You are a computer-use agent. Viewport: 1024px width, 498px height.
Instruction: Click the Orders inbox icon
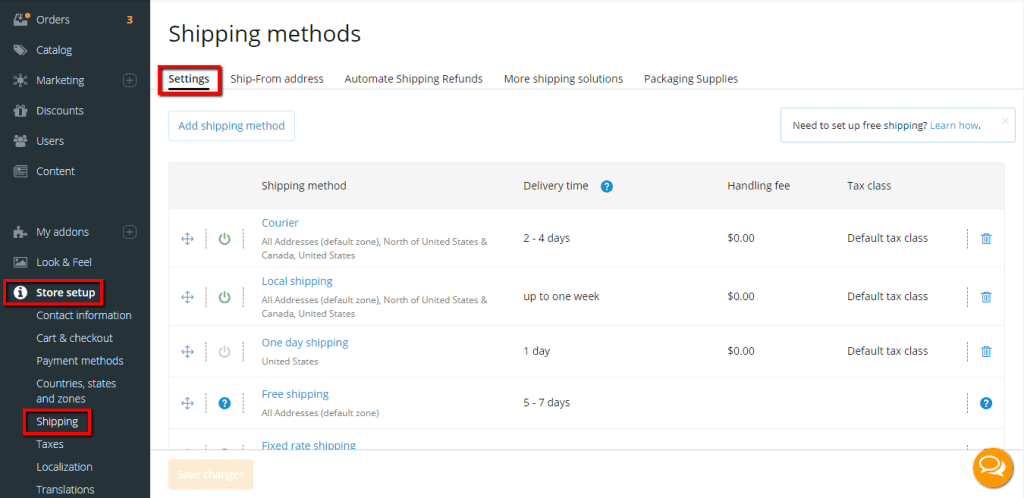coord(21,20)
